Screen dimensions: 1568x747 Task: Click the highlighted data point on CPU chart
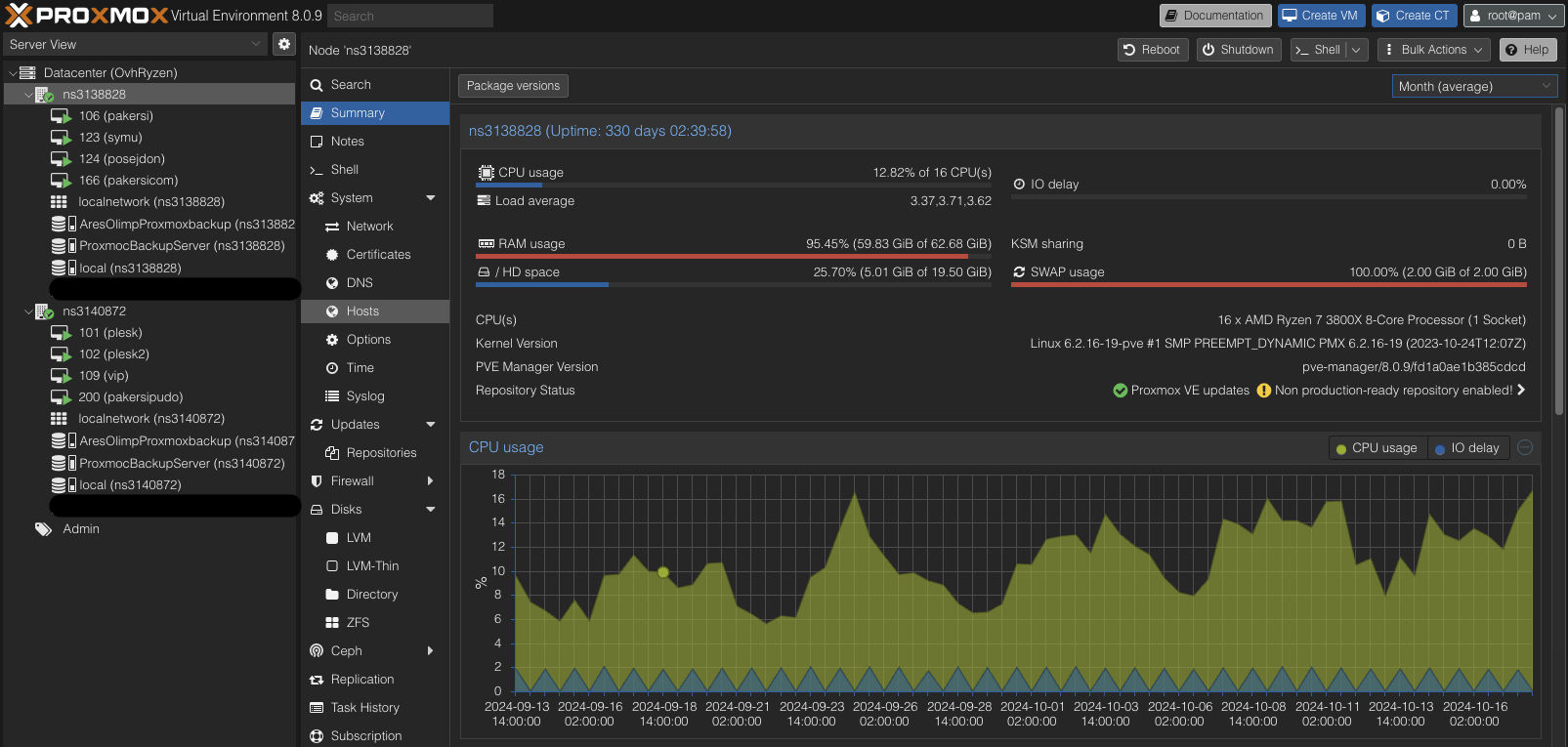point(663,572)
